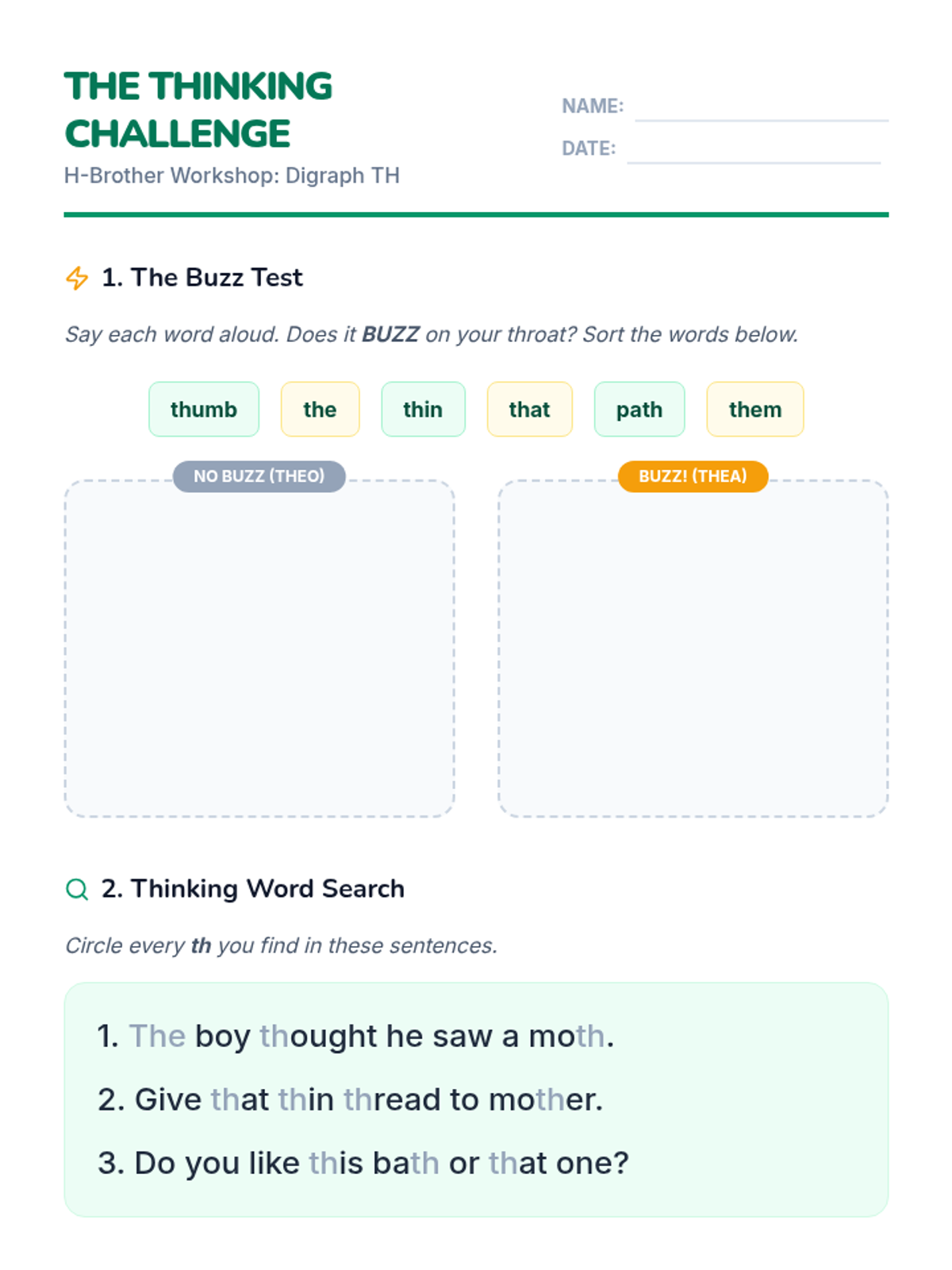The height and width of the screenshot is (1270, 952).
Task: Click the word 'thought' in sentence one
Action: 318,1037
